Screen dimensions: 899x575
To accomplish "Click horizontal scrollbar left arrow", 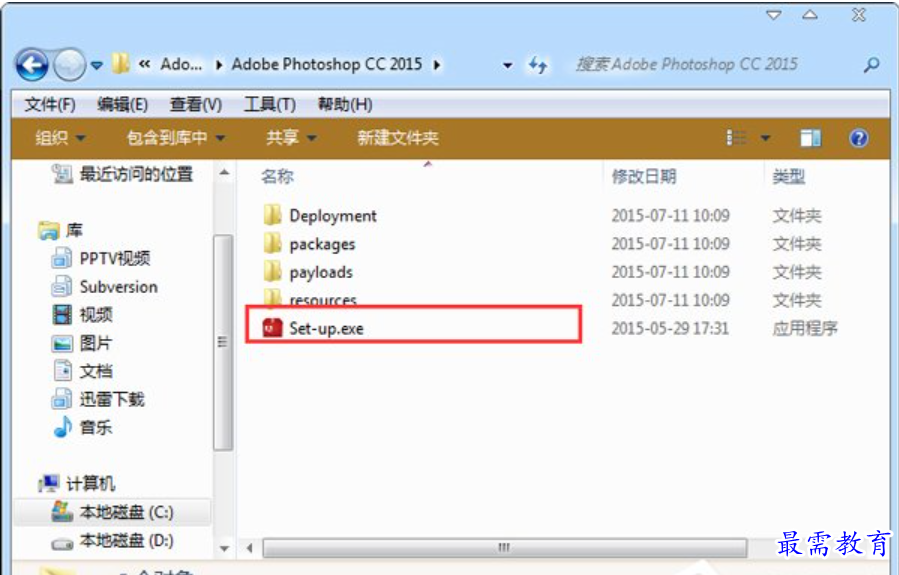I will [250, 548].
